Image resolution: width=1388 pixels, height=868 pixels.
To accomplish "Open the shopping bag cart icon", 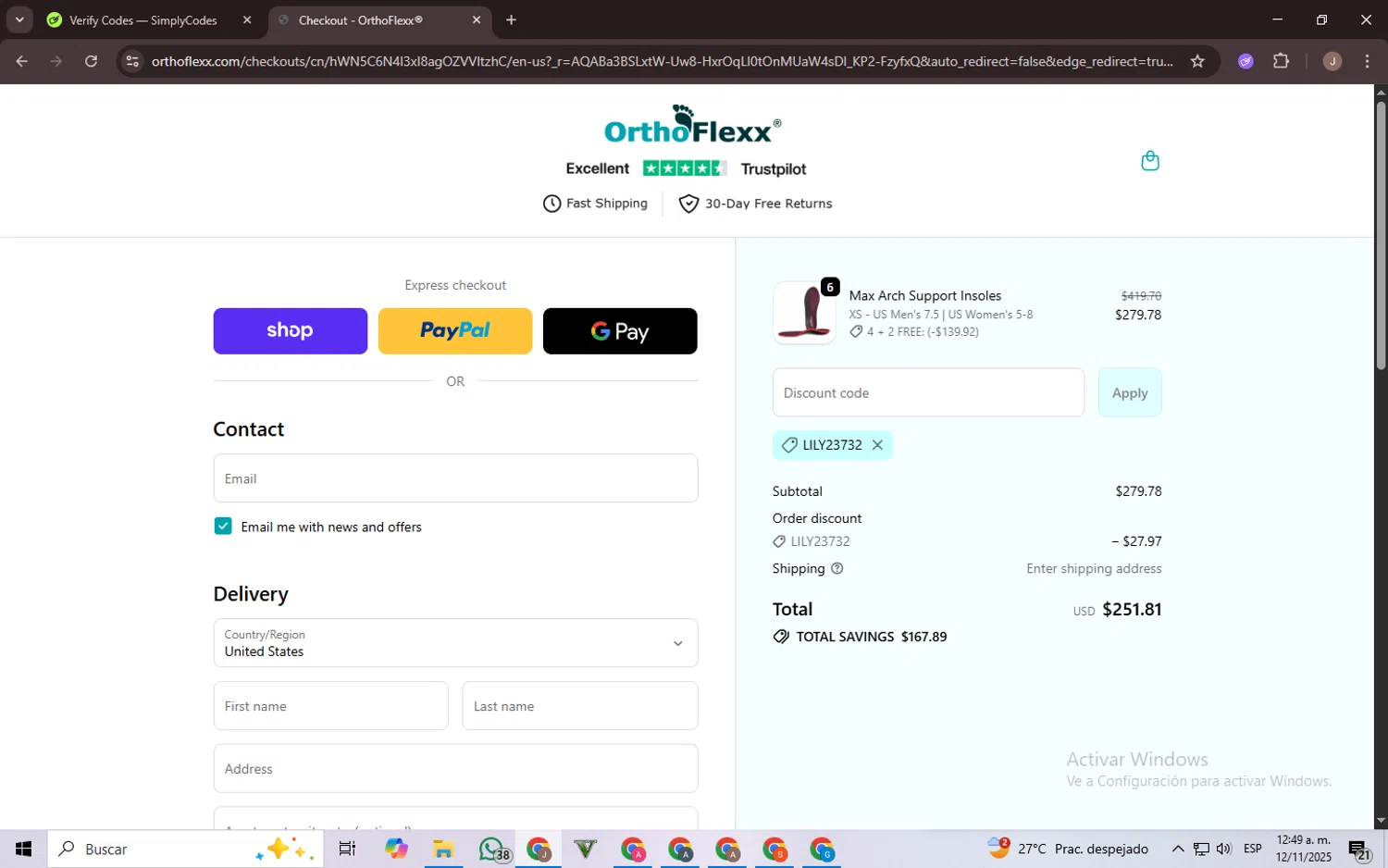I will 1150,161.
